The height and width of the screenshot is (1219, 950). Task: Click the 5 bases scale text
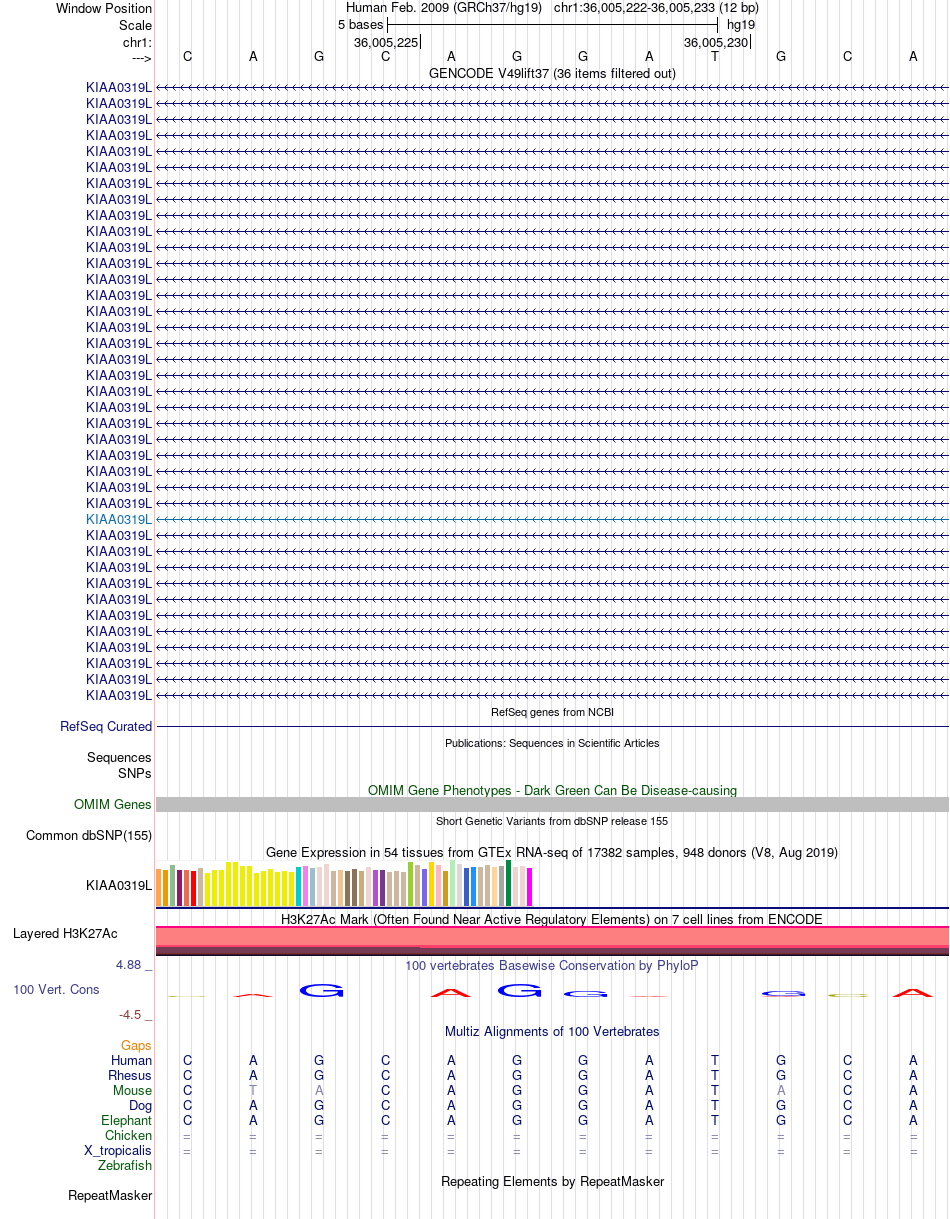(360, 24)
